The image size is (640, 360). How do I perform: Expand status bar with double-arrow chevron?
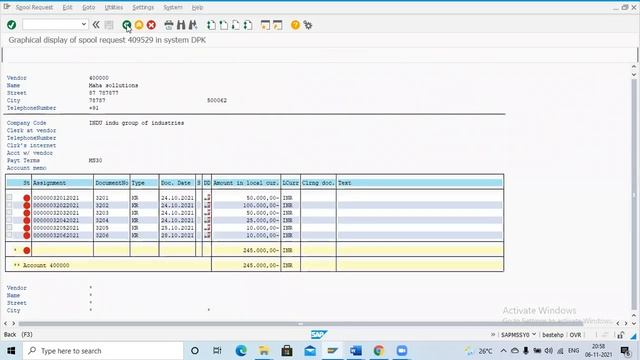tap(493, 335)
